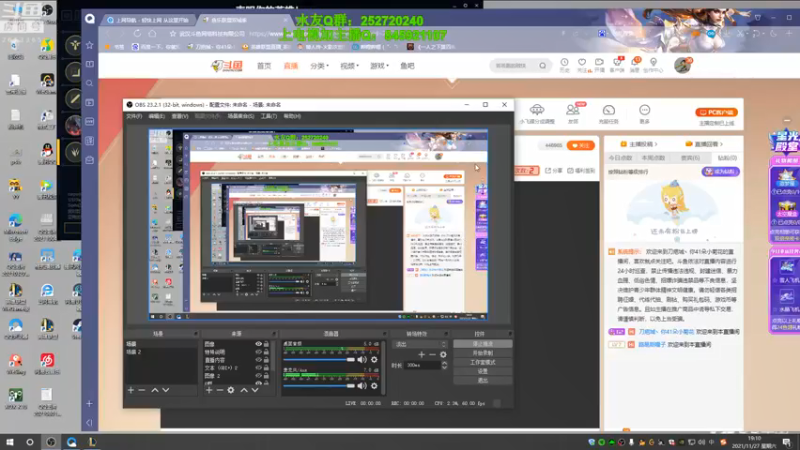Toggle lock on 文本 (GDI+) 2 source

coord(266,367)
